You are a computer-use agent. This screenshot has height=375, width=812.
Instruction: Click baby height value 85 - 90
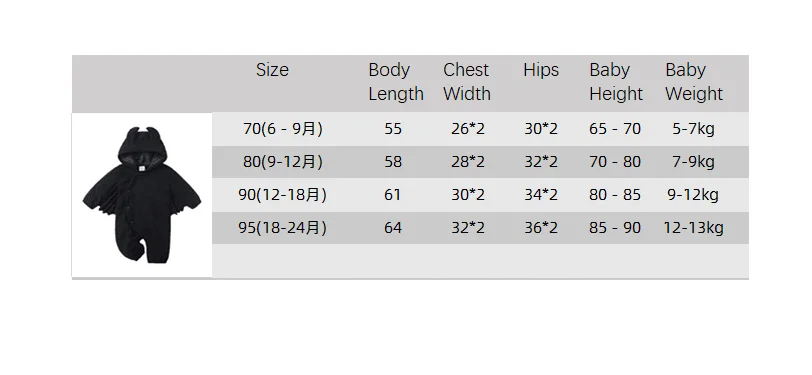coord(615,228)
